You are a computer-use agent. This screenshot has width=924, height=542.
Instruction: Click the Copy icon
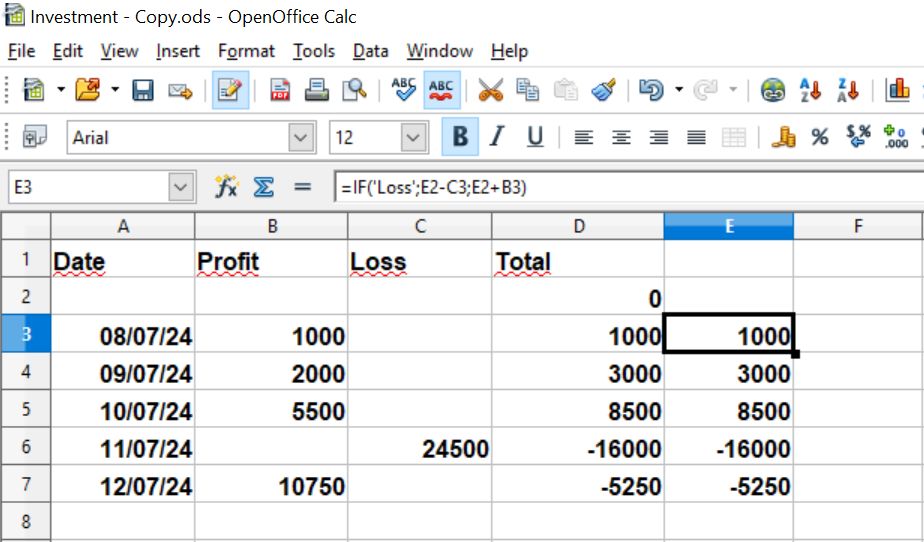pyautogui.click(x=527, y=90)
